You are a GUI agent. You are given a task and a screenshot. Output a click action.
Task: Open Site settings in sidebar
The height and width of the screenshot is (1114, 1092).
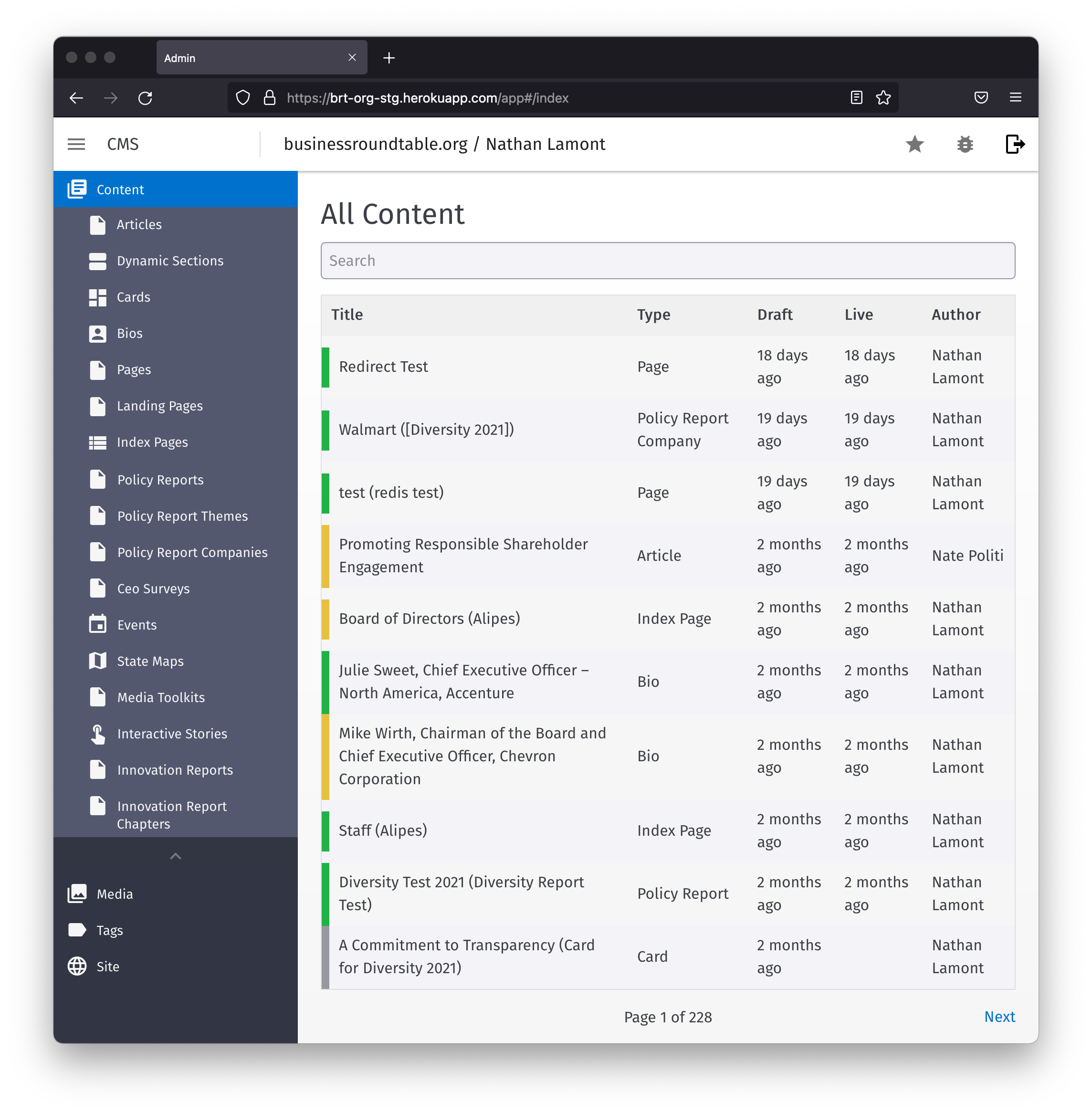[108, 967]
